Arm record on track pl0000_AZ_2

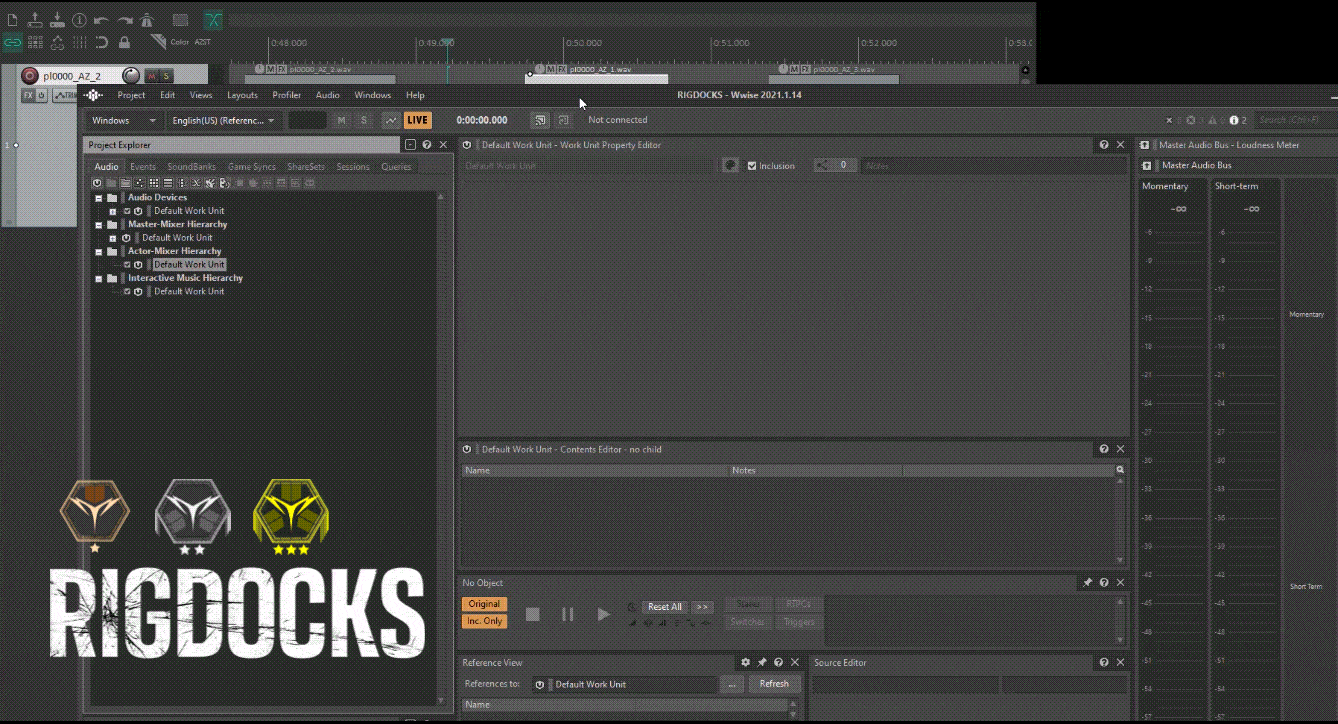point(29,76)
